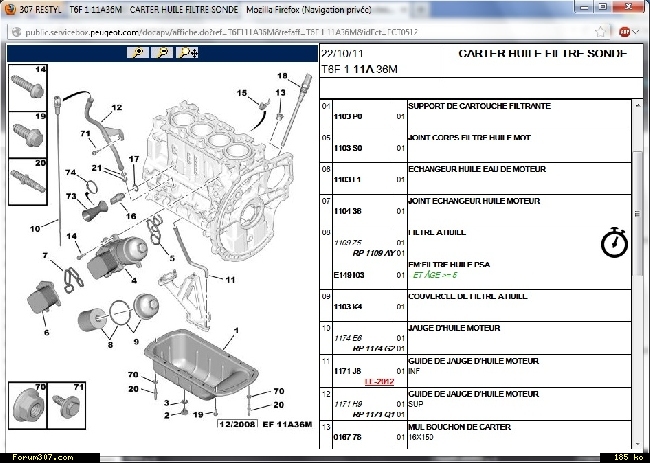Click 'JOINT ECHANGEUR HUILE MOTEUR' text
Image resolution: width=650 pixels, height=463 pixels.
474,201
